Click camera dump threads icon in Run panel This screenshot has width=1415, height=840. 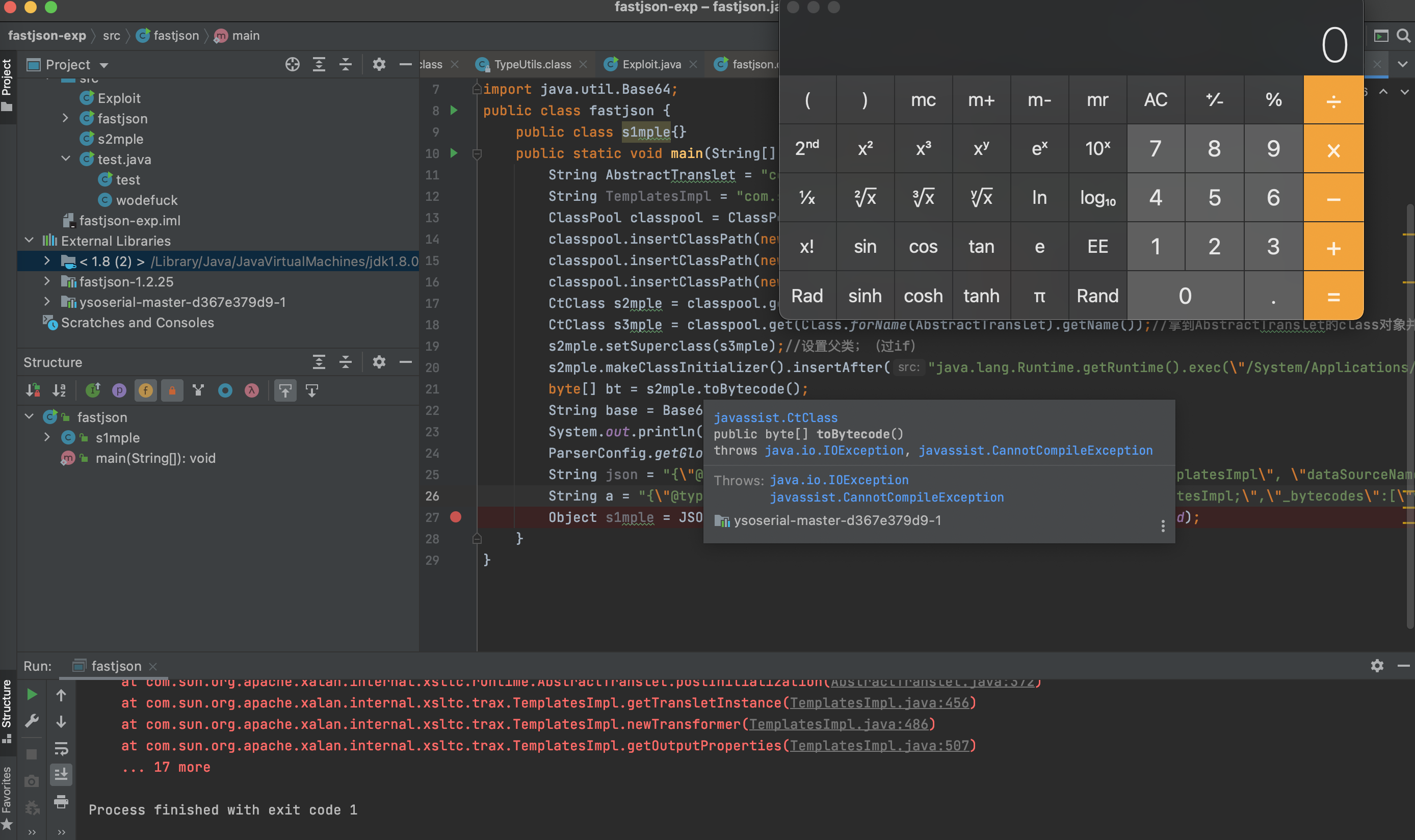pos(32,781)
